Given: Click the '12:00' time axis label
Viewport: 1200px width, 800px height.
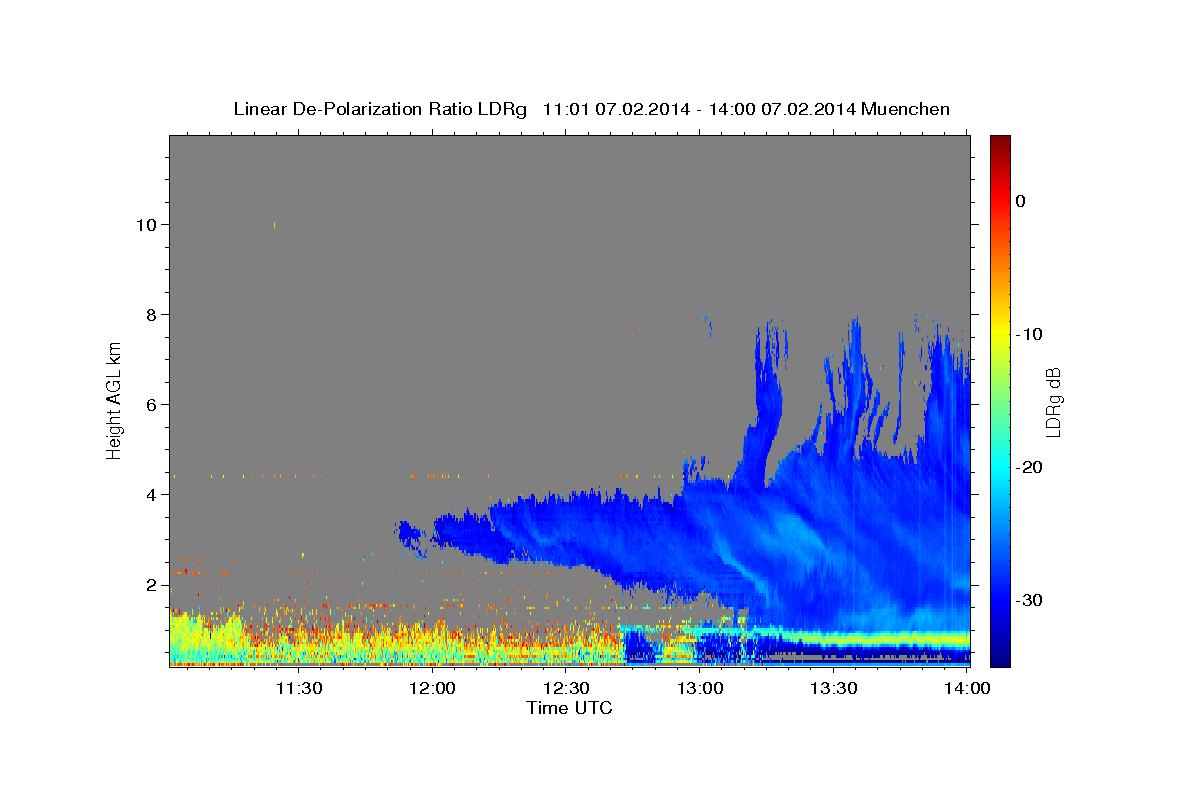Looking at the screenshot, I should point(433,688).
